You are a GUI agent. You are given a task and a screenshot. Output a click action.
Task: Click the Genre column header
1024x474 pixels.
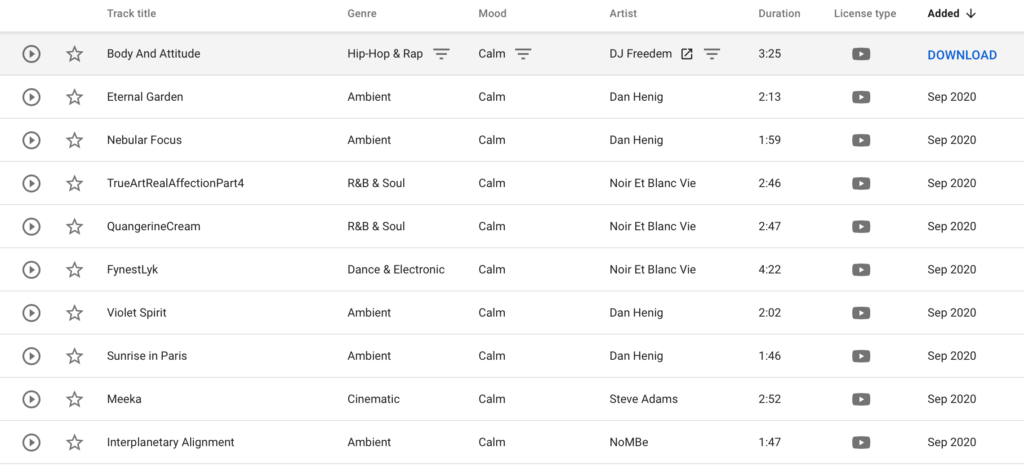click(362, 14)
